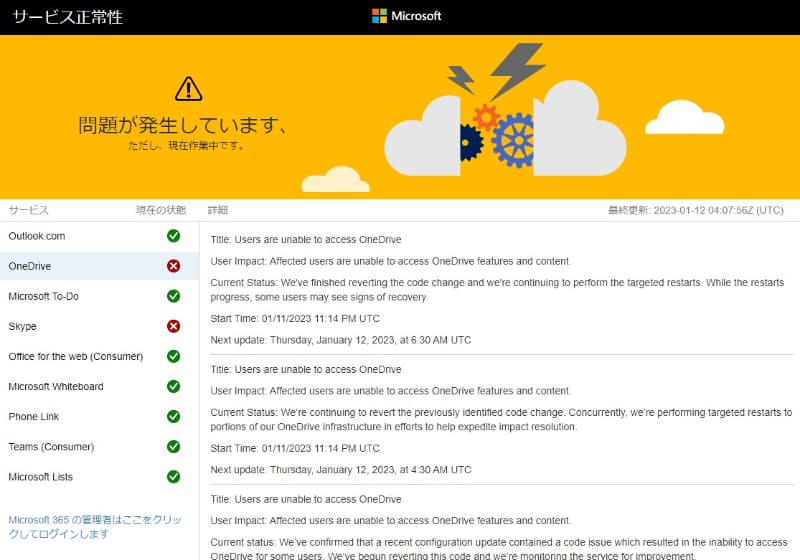Select Phone Link service entry
Image resolution: width=800 pixels, height=560 pixels.
tap(99, 417)
